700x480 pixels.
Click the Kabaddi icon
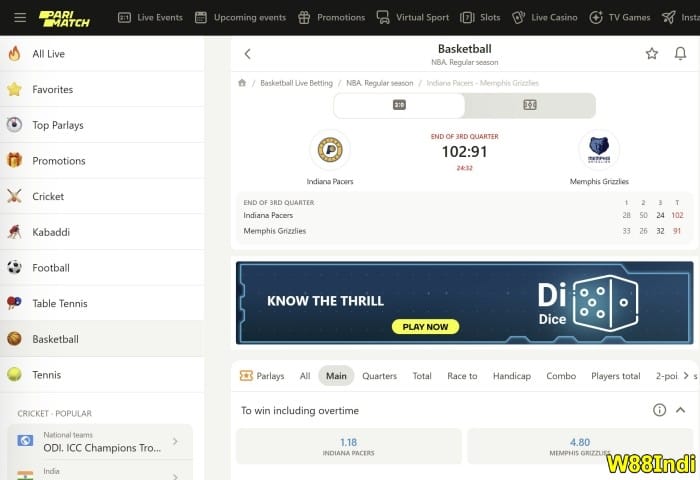click(14, 231)
